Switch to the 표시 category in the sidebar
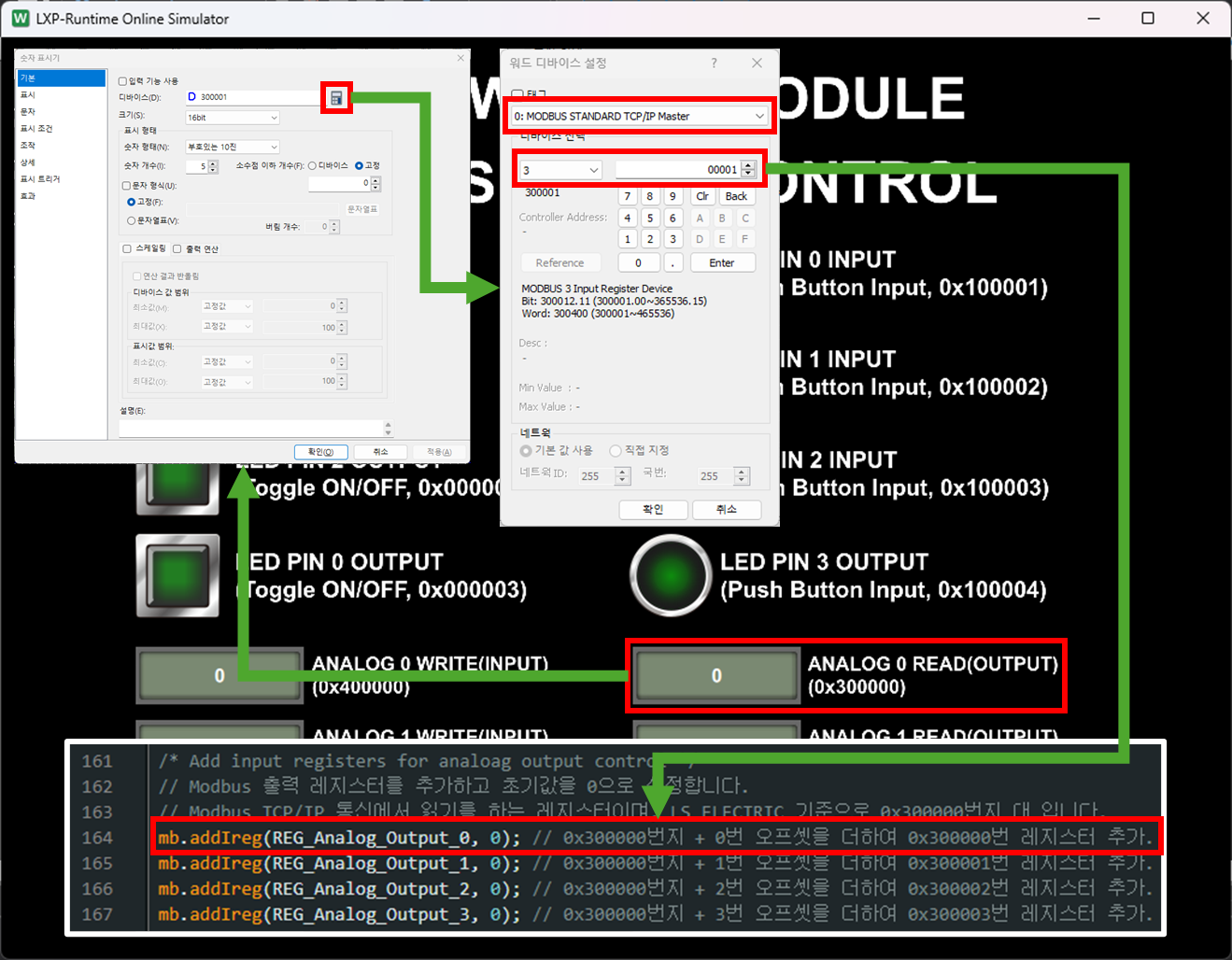 [x=28, y=93]
